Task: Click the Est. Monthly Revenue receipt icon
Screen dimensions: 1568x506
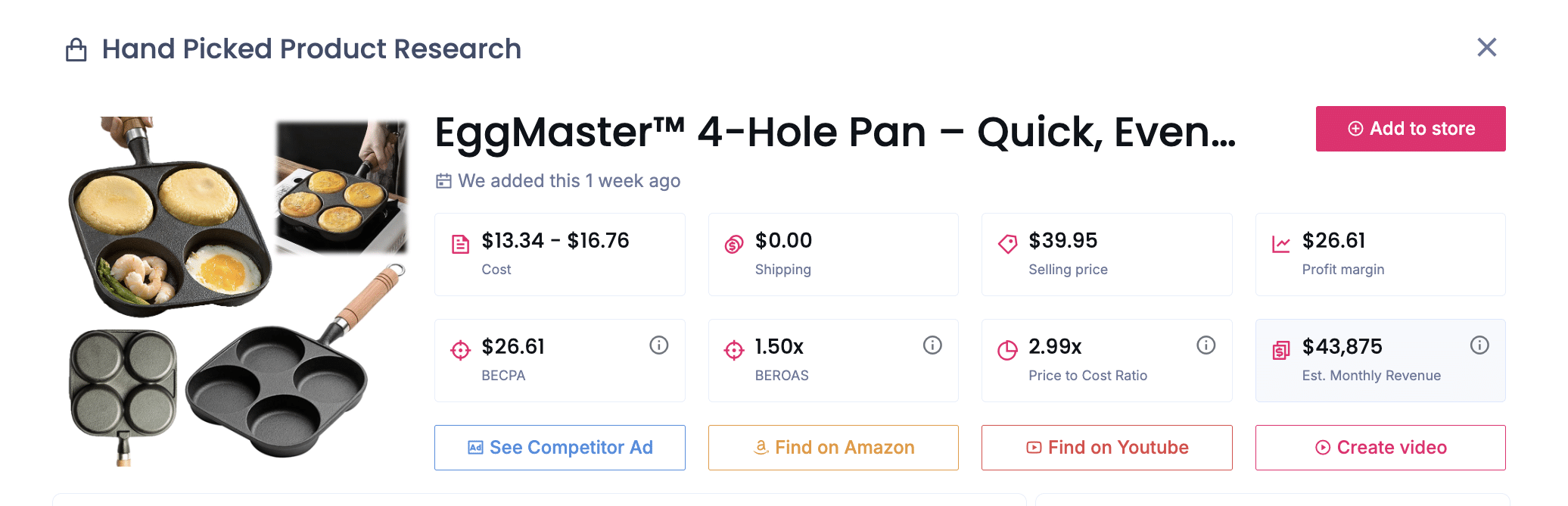Action: click(x=1281, y=350)
